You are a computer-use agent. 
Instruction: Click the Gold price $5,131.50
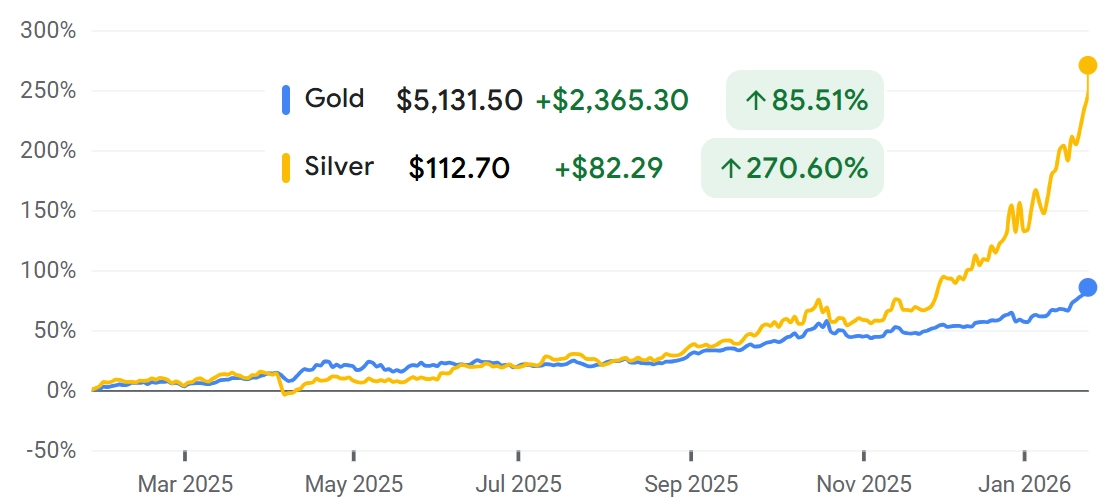click(x=459, y=100)
